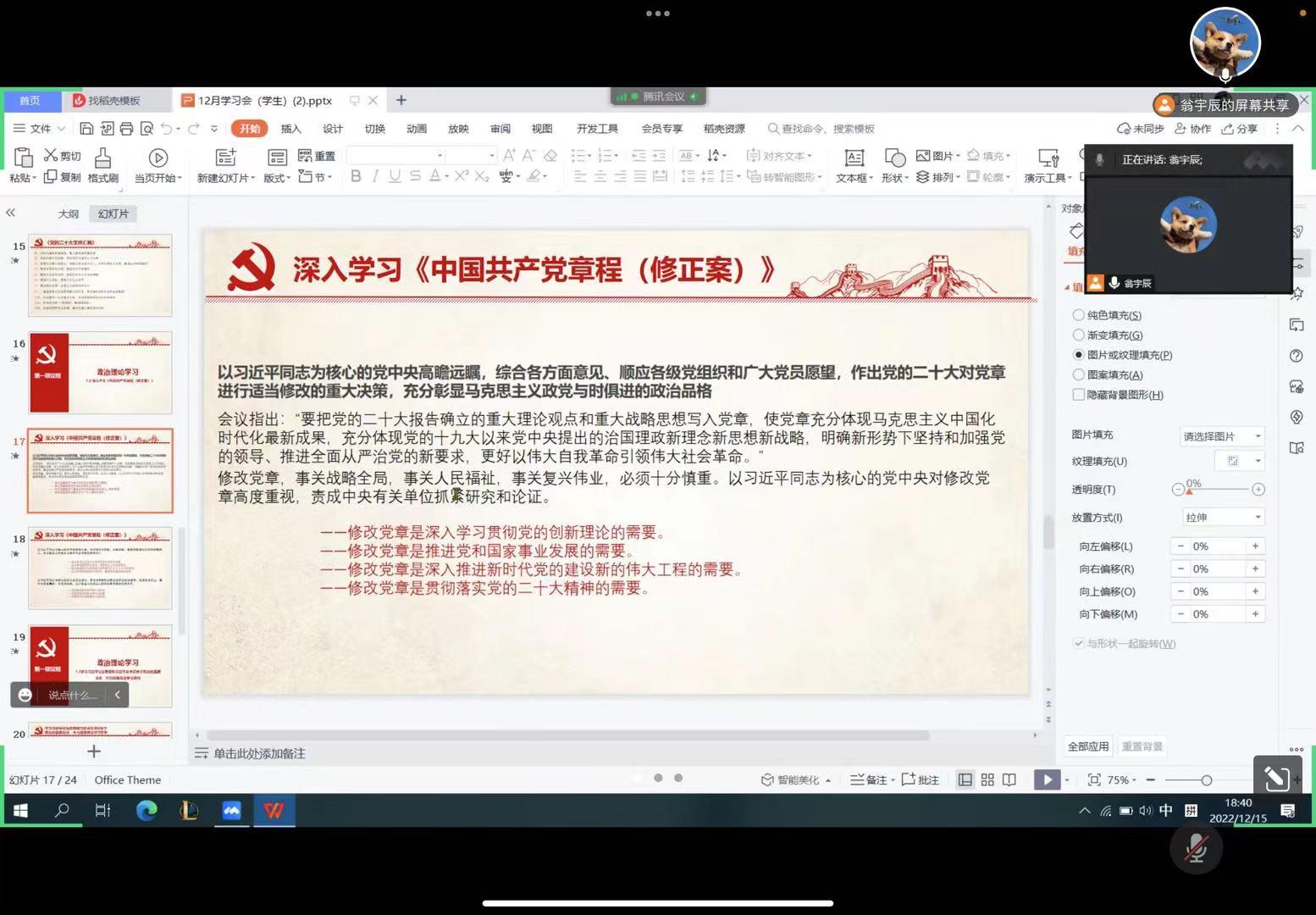The image size is (1316, 915).
Task: Open the Design (设计) ribbon tab
Action: tap(333, 129)
